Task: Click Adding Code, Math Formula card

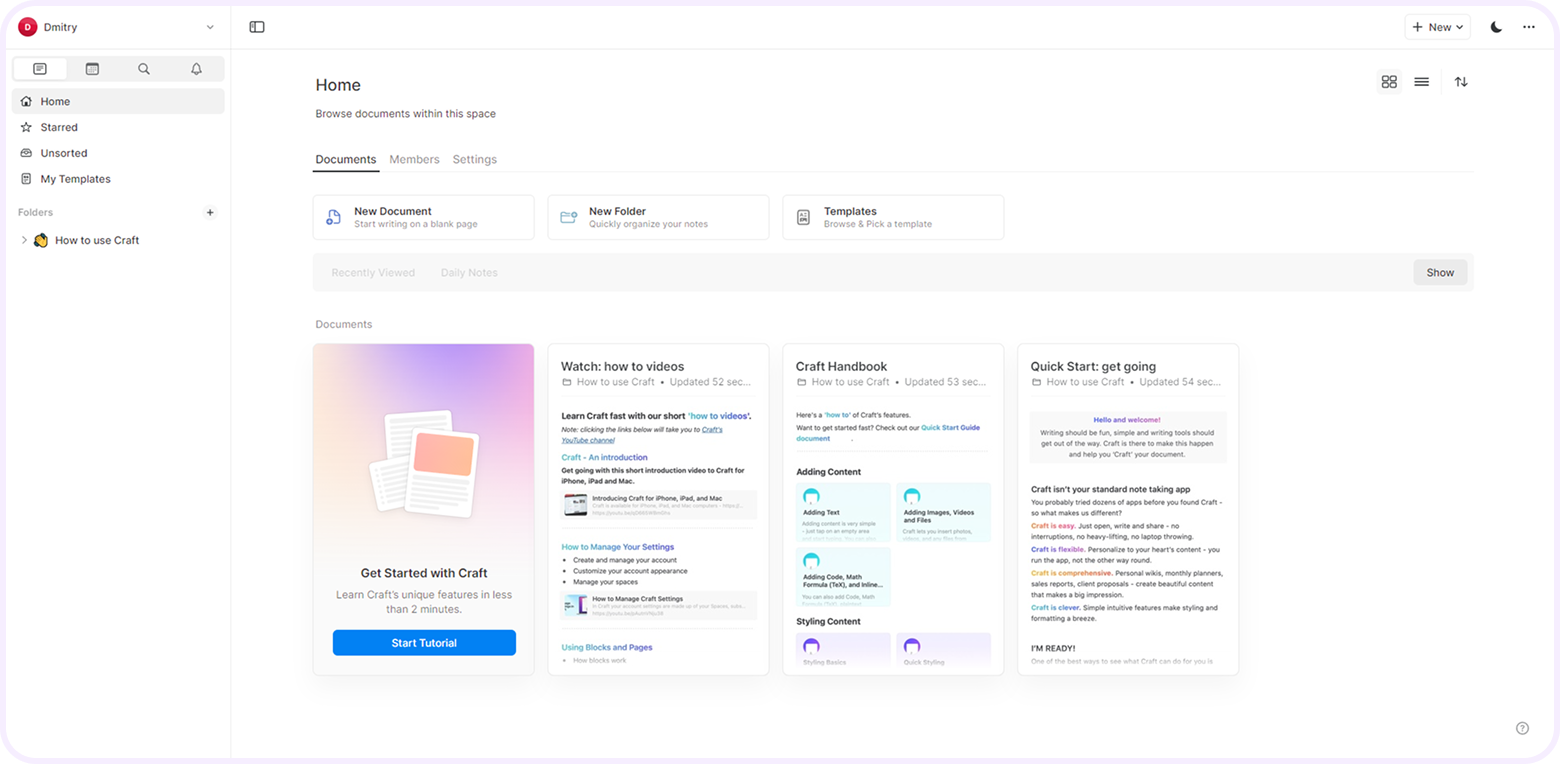Action: tap(843, 577)
